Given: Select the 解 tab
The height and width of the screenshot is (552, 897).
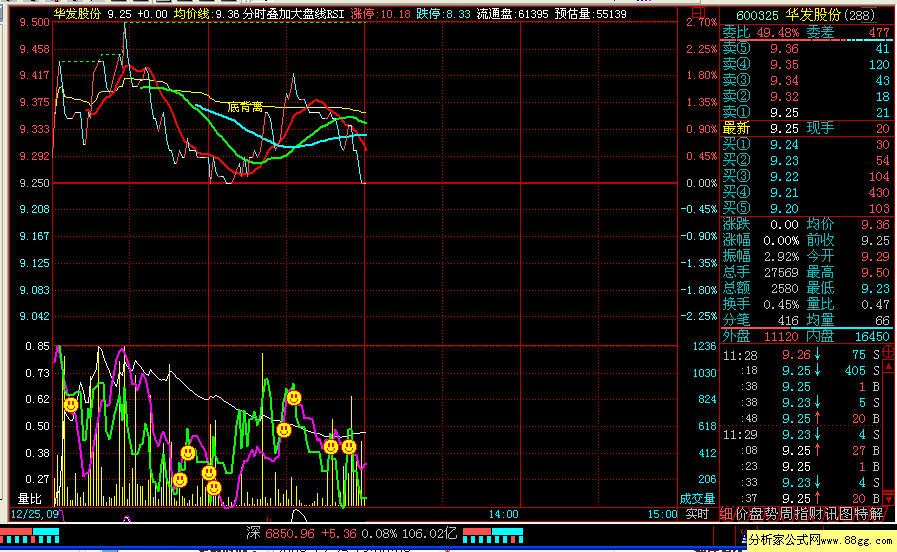Looking at the screenshot, I should [x=876, y=514].
